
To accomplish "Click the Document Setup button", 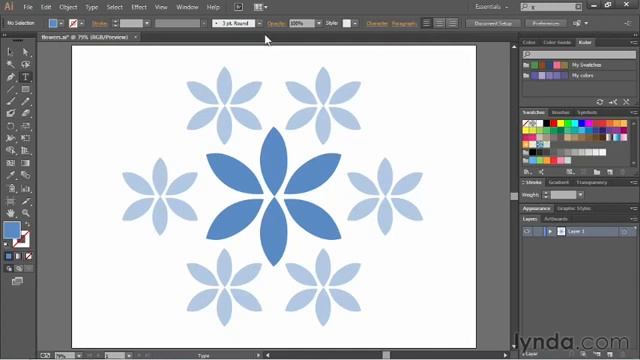I will click(x=493, y=23).
